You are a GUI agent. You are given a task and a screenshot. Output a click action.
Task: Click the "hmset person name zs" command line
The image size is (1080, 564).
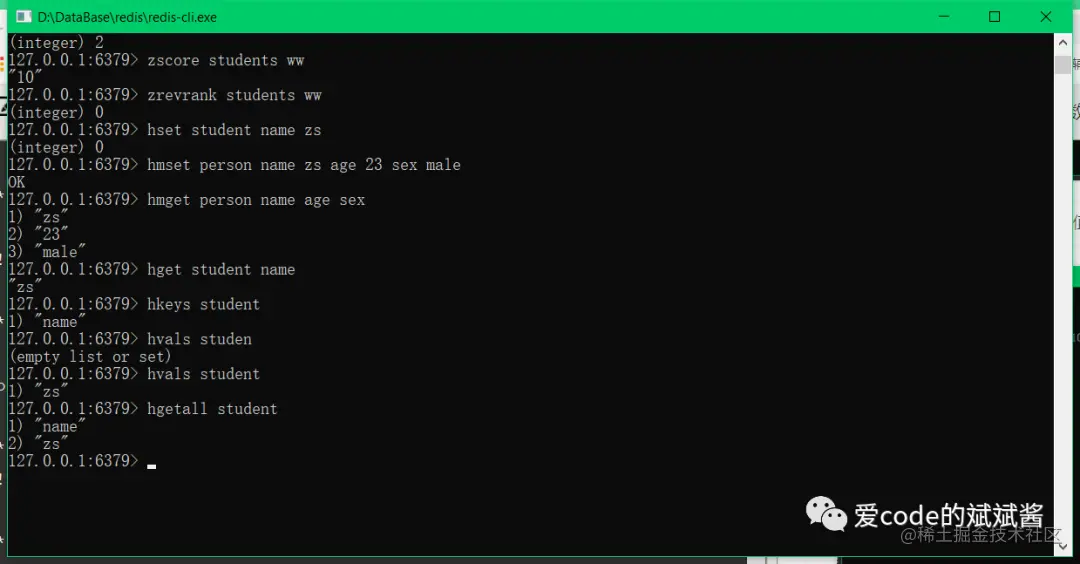234,165
